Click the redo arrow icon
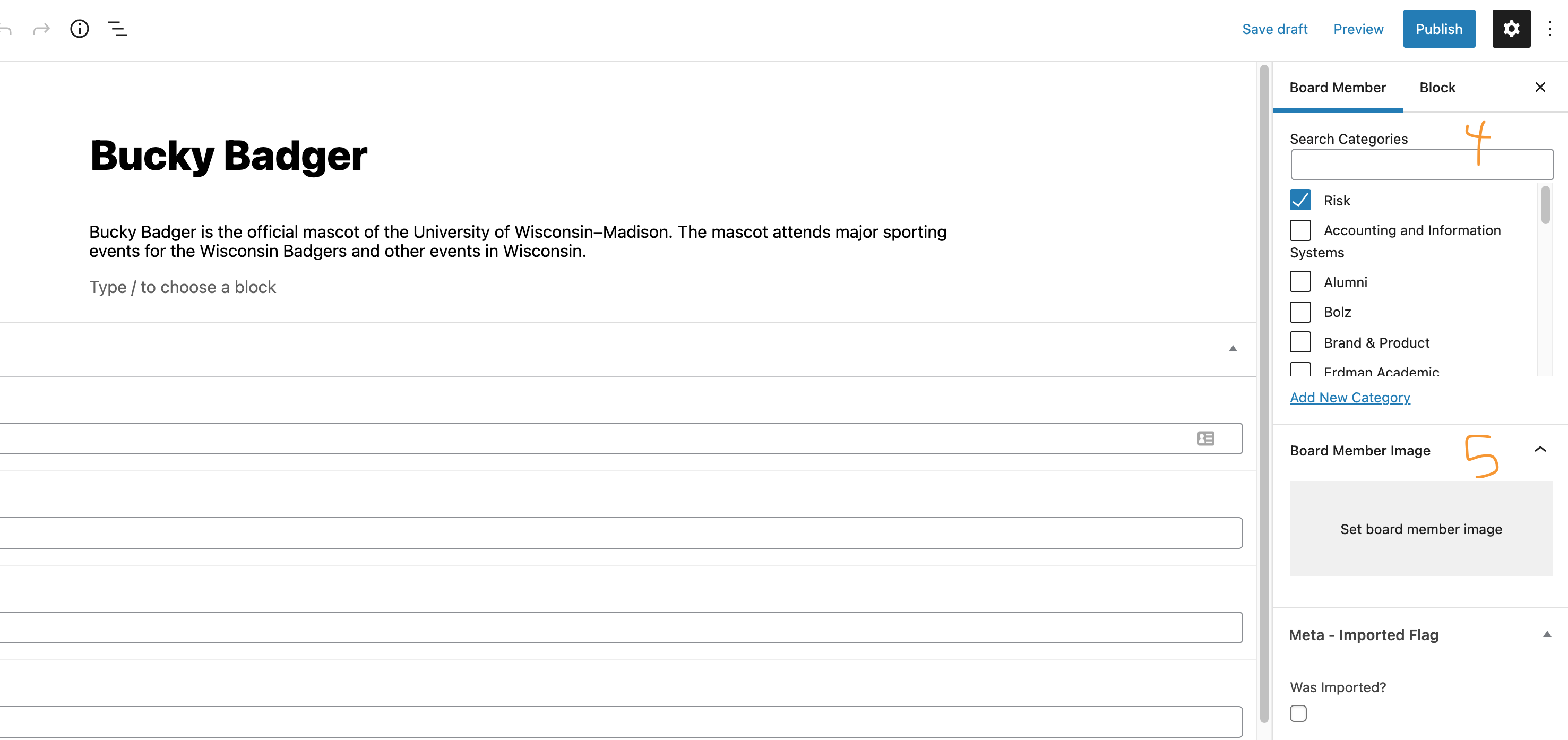 [41, 29]
